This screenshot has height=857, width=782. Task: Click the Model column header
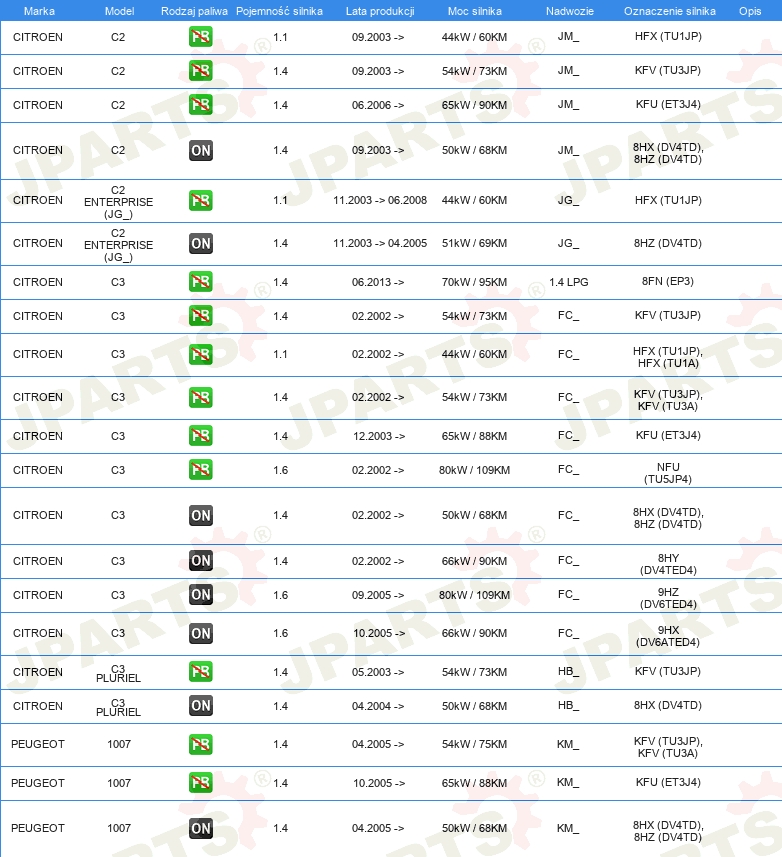tap(119, 11)
